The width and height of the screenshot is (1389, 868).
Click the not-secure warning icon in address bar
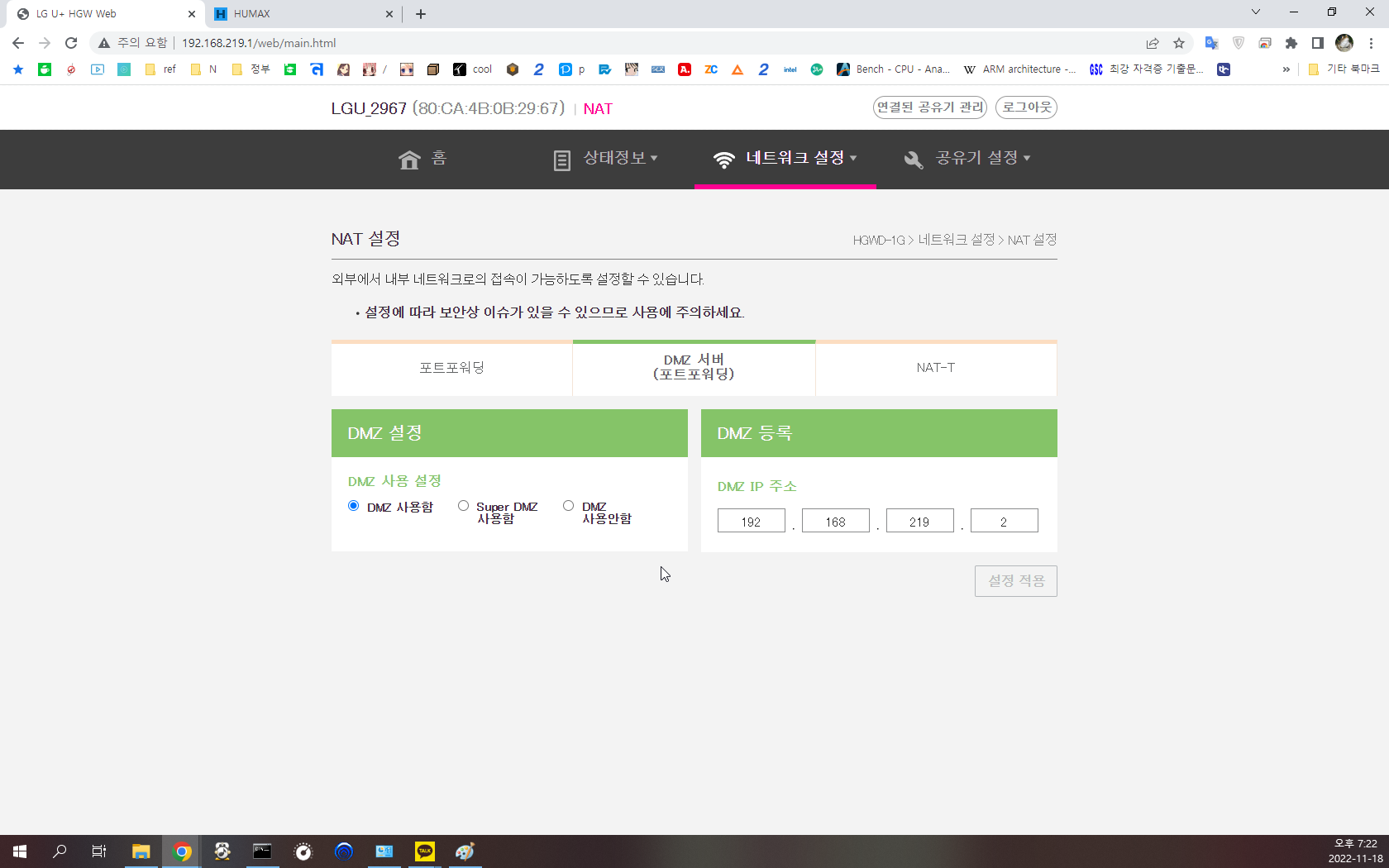[104, 43]
